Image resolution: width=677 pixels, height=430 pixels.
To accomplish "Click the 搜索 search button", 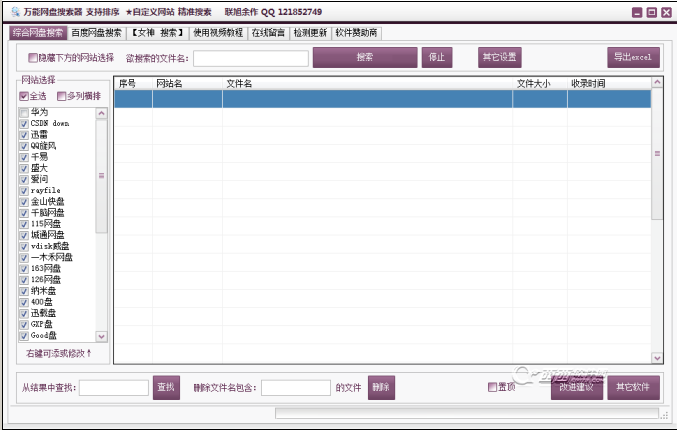I will pyautogui.click(x=364, y=57).
